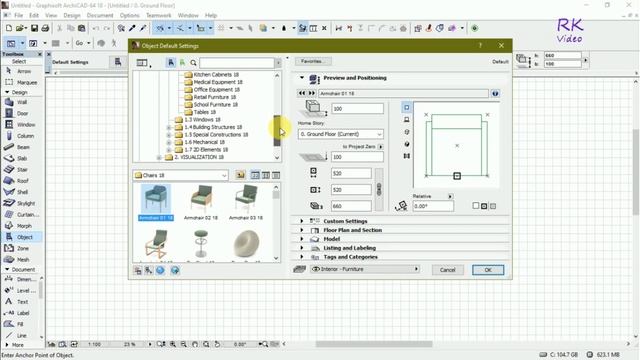Click to Project Zero arrow button
Viewport: 640px width, 360px height.
point(380,147)
